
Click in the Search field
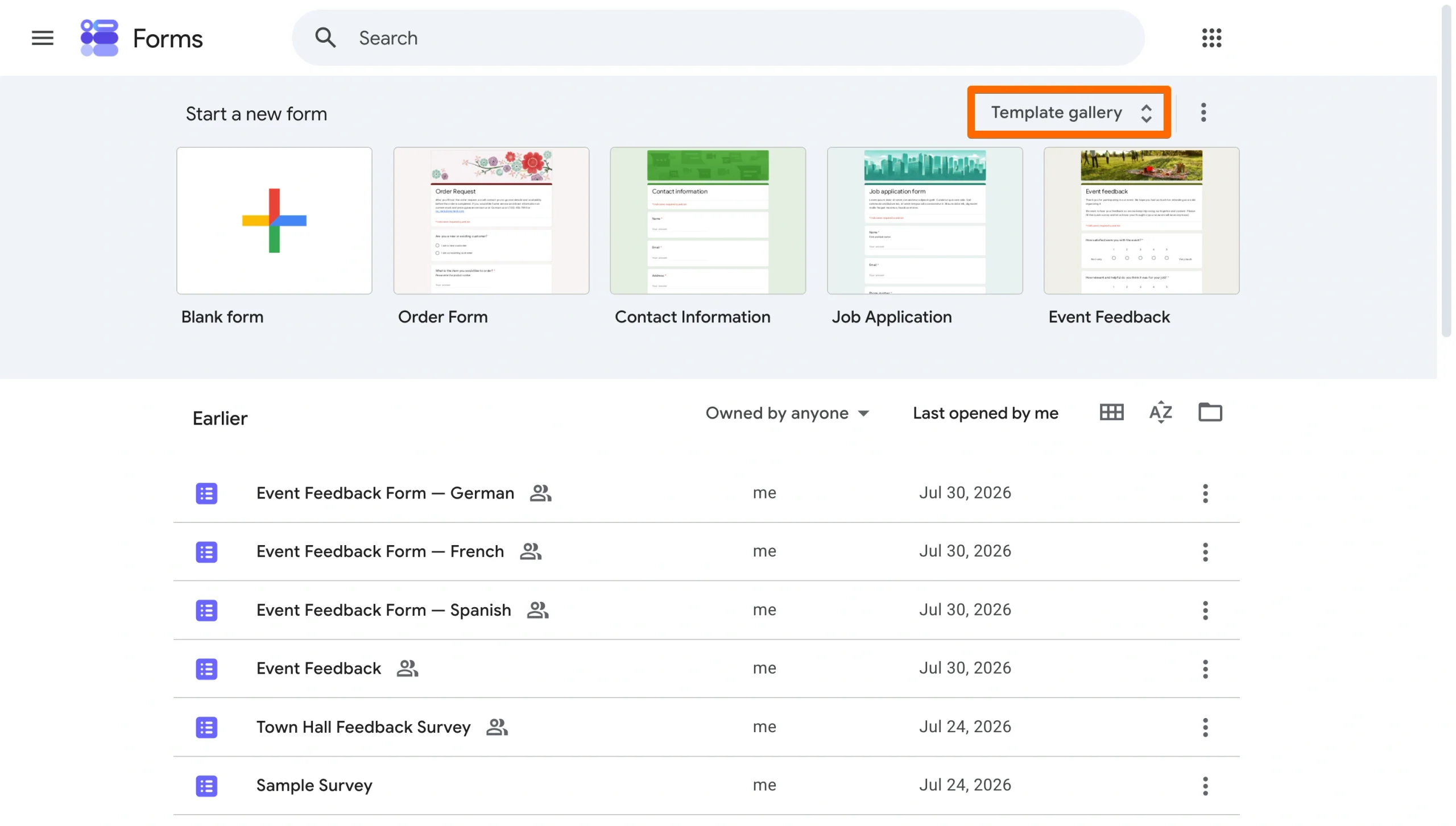[718, 38]
